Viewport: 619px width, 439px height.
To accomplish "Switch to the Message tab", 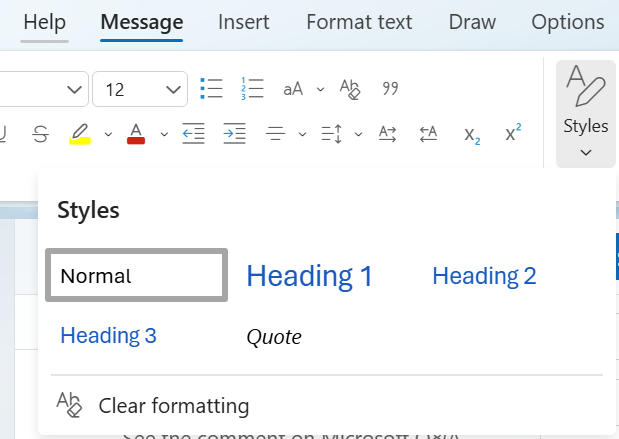I will [x=142, y=22].
